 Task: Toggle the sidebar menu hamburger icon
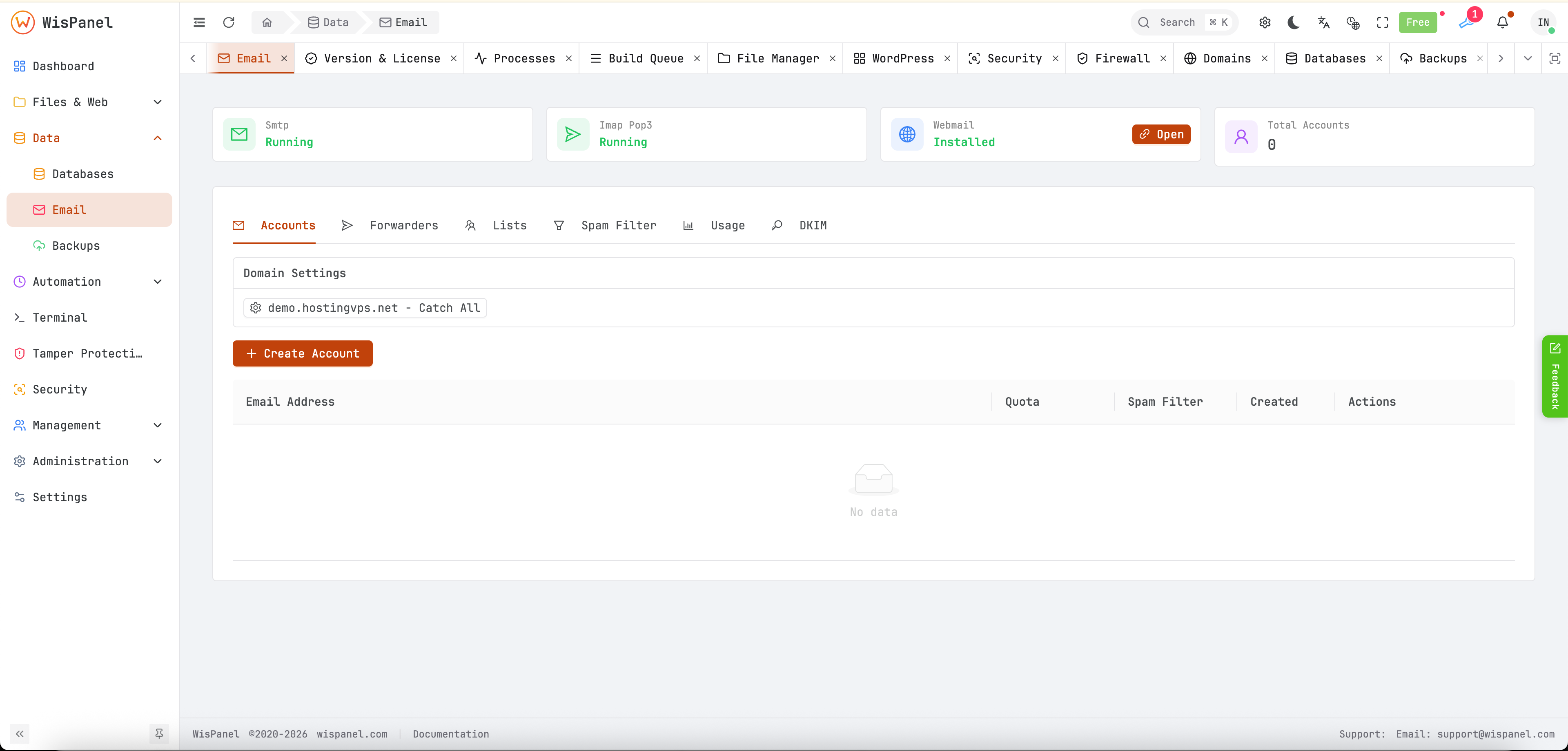click(x=199, y=22)
